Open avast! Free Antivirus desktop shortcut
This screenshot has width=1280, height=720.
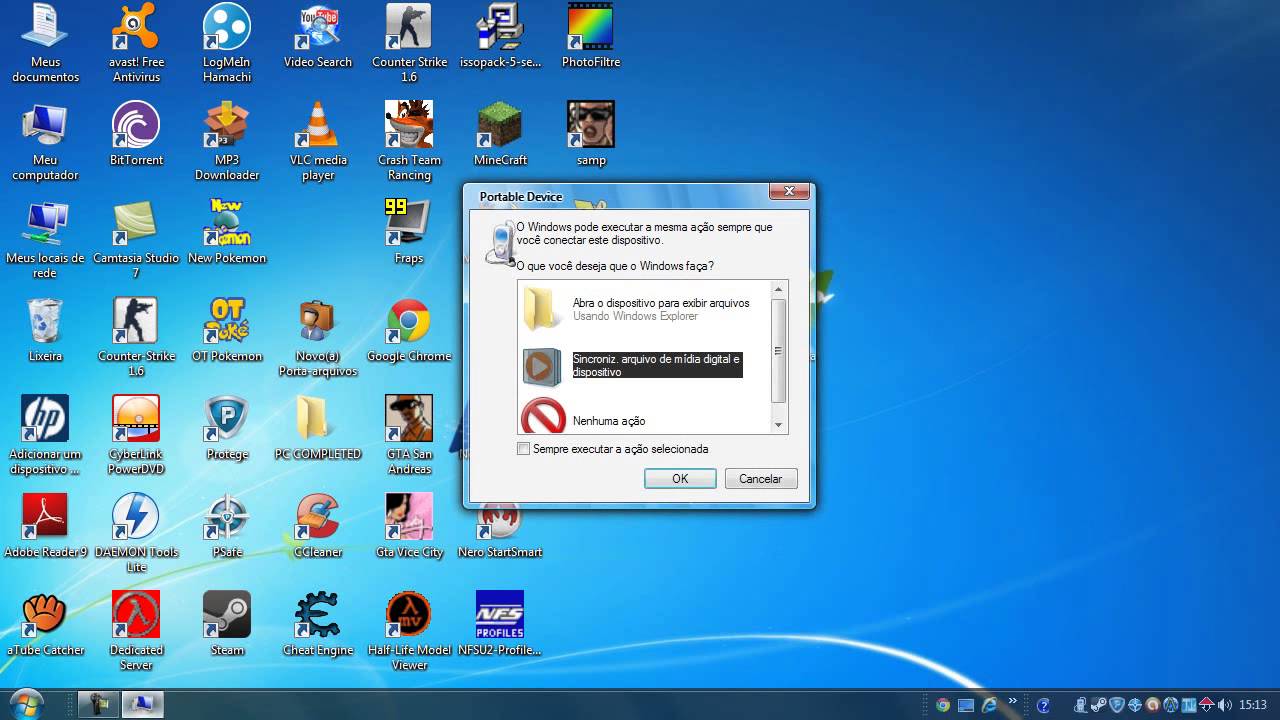137,43
